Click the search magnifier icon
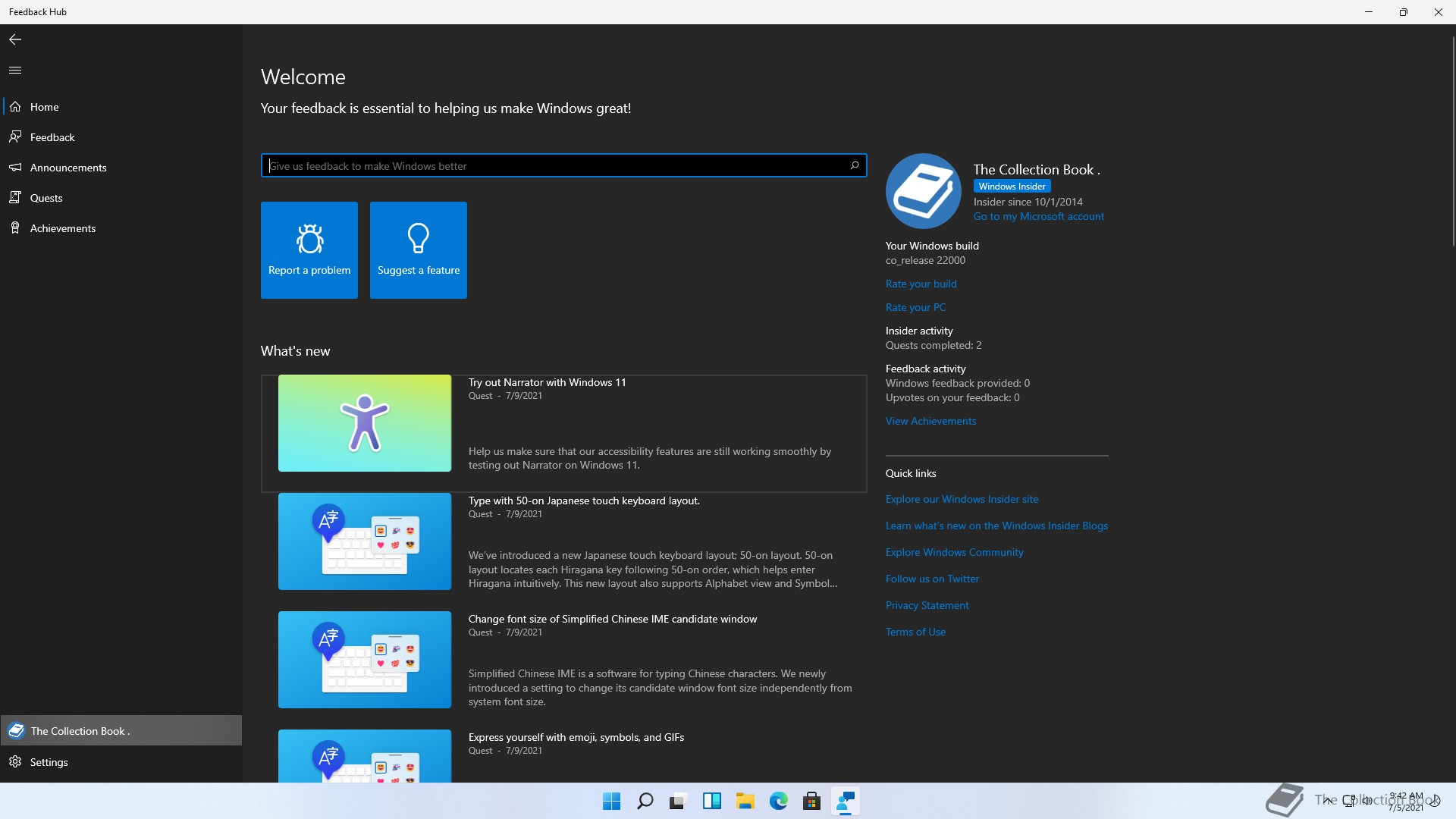 (855, 165)
